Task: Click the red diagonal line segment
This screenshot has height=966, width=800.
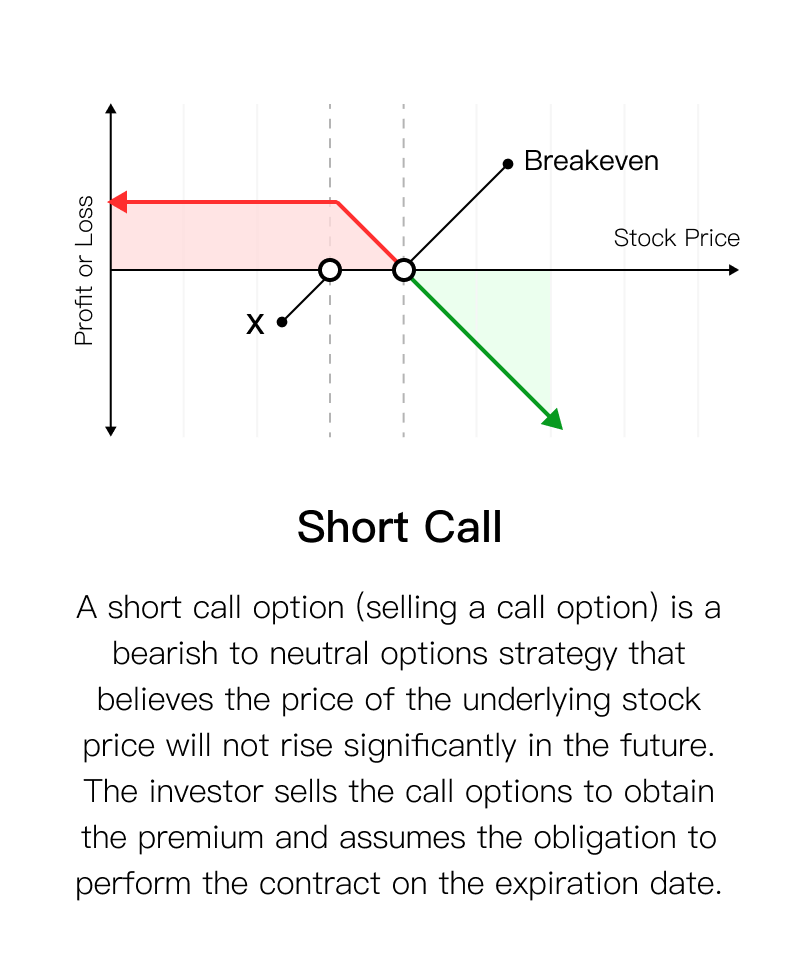Action: 367,232
